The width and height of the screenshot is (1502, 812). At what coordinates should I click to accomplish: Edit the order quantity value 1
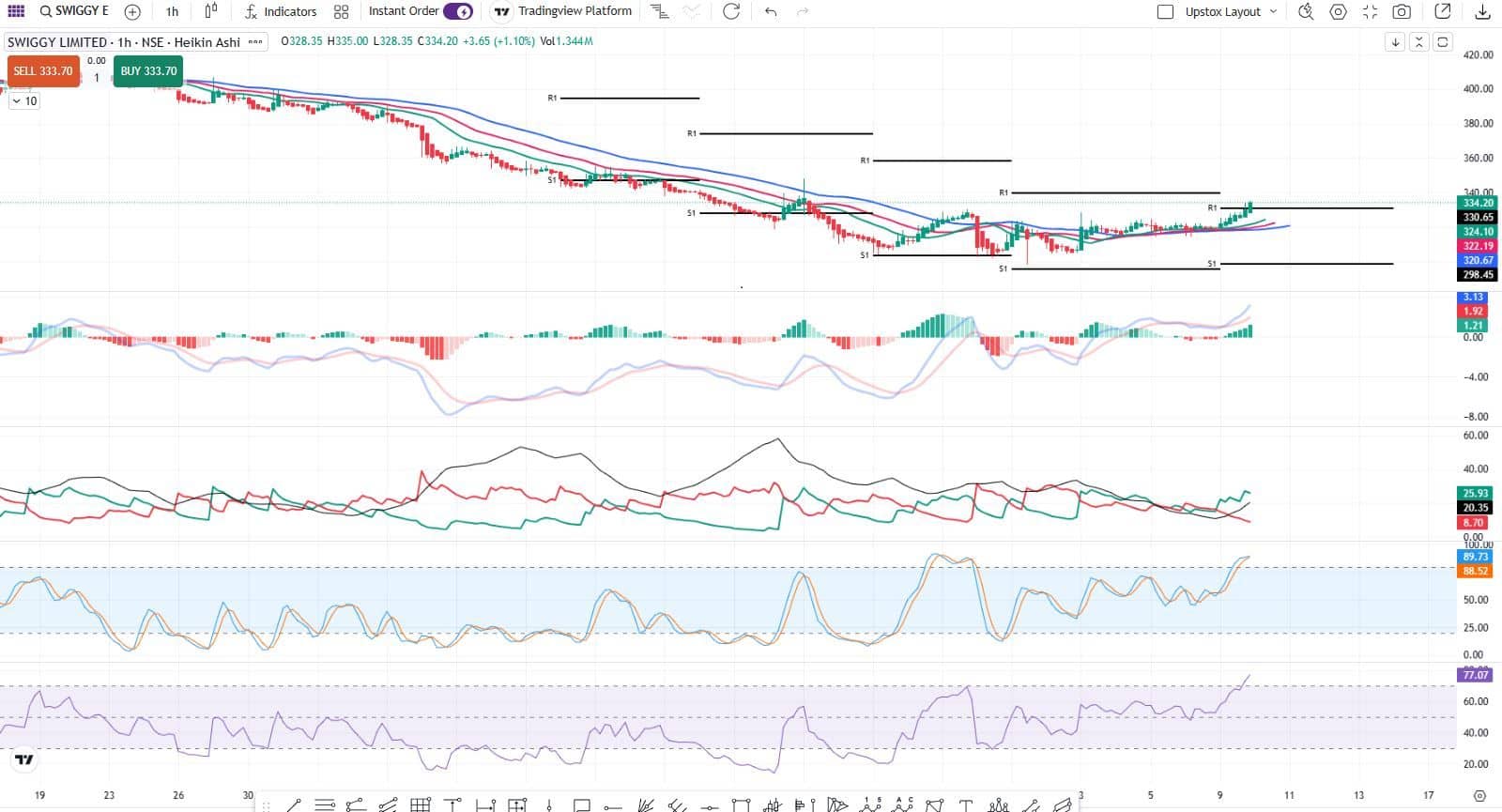97,78
